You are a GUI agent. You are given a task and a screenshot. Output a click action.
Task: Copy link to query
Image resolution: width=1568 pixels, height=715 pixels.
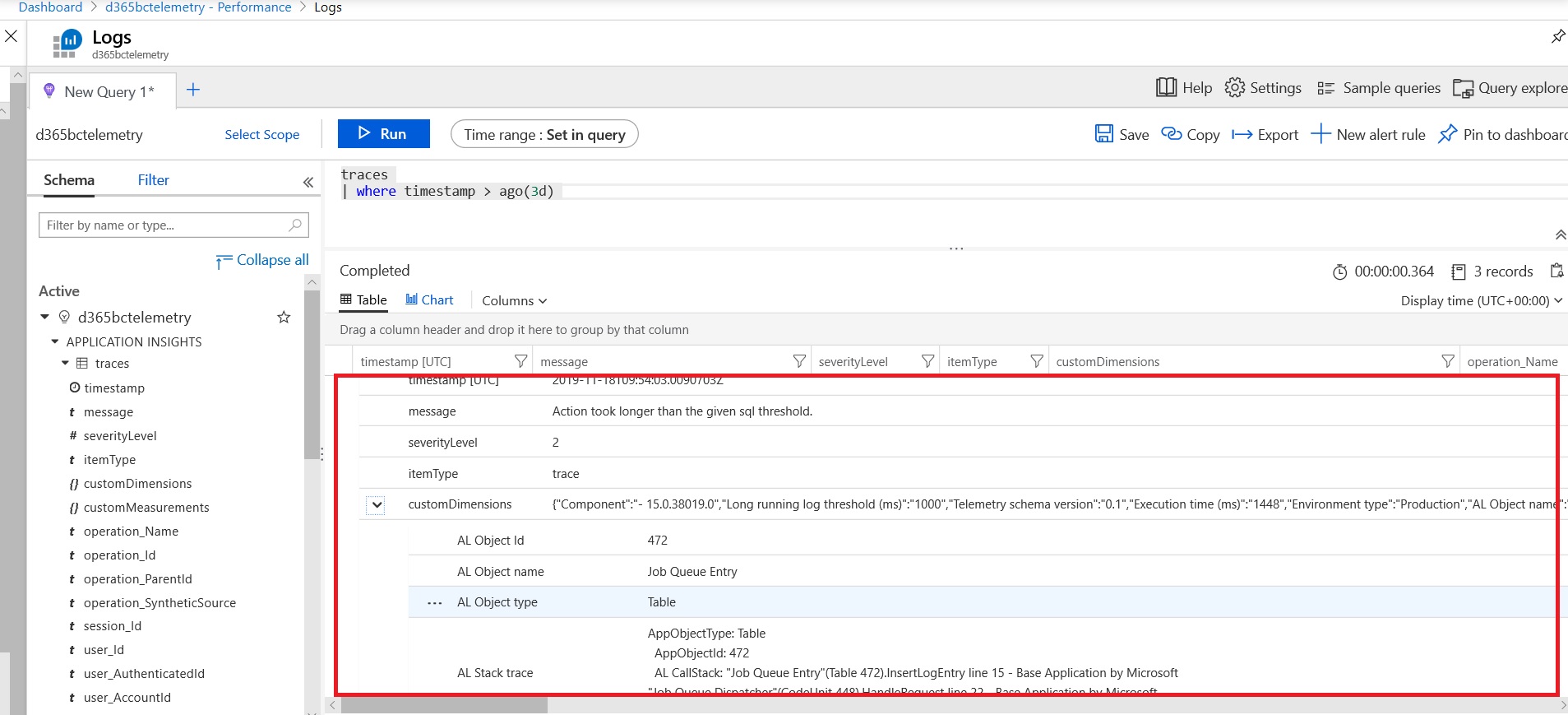tap(1190, 134)
